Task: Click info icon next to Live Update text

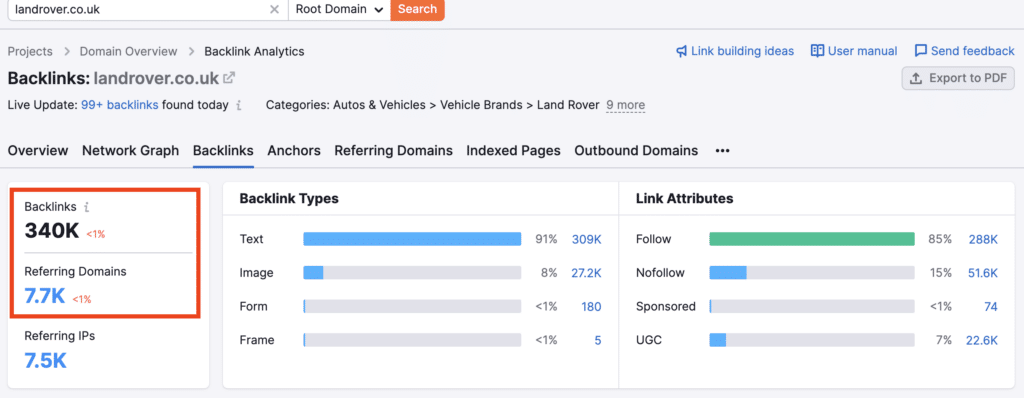Action: point(239,105)
